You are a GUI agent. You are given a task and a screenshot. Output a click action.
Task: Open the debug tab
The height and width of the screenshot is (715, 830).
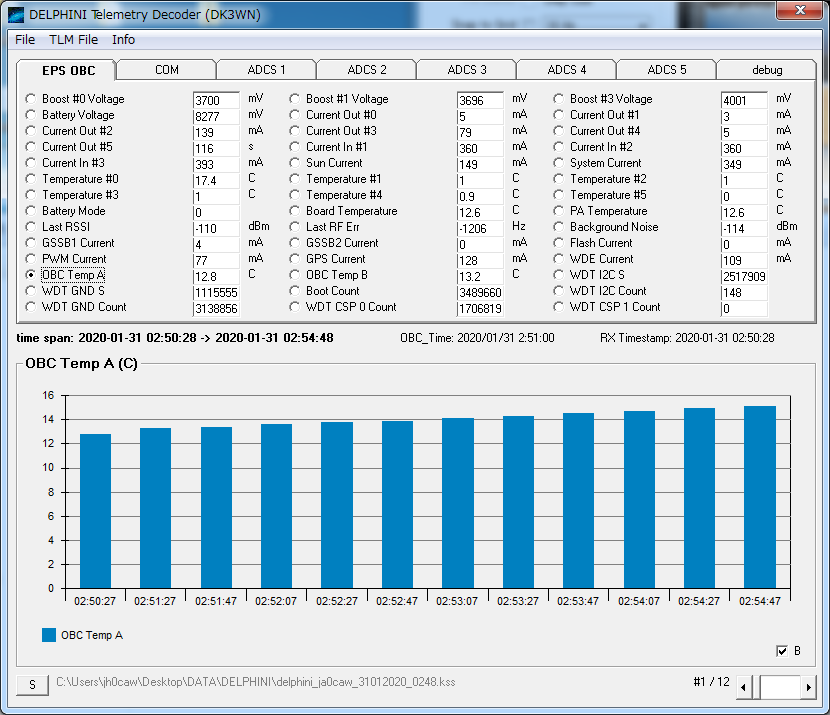coord(767,70)
